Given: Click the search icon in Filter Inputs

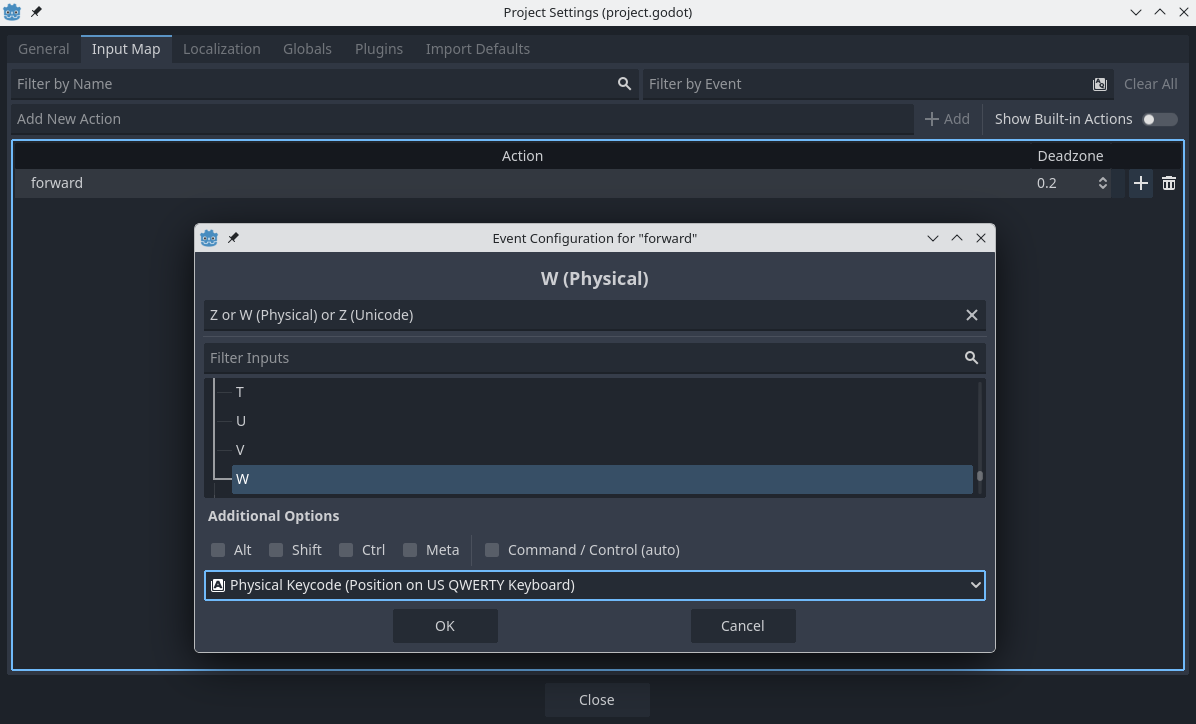Looking at the screenshot, I should [x=971, y=358].
